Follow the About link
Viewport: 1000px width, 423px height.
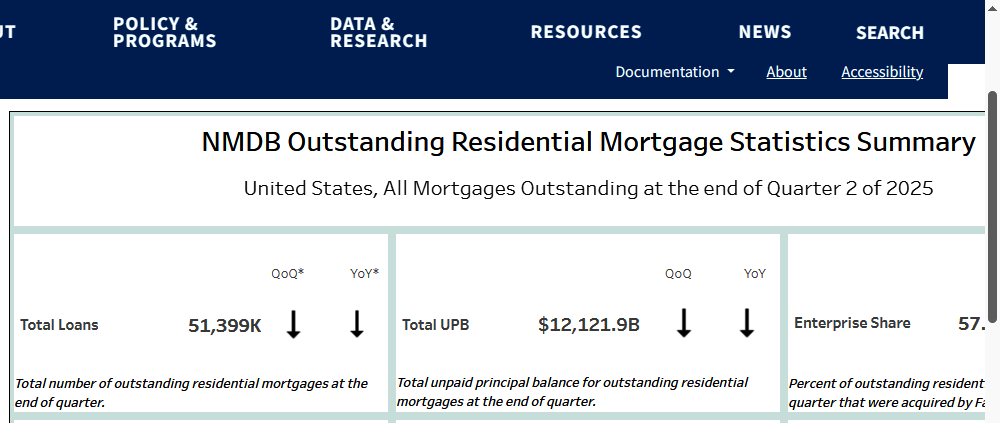click(786, 72)
